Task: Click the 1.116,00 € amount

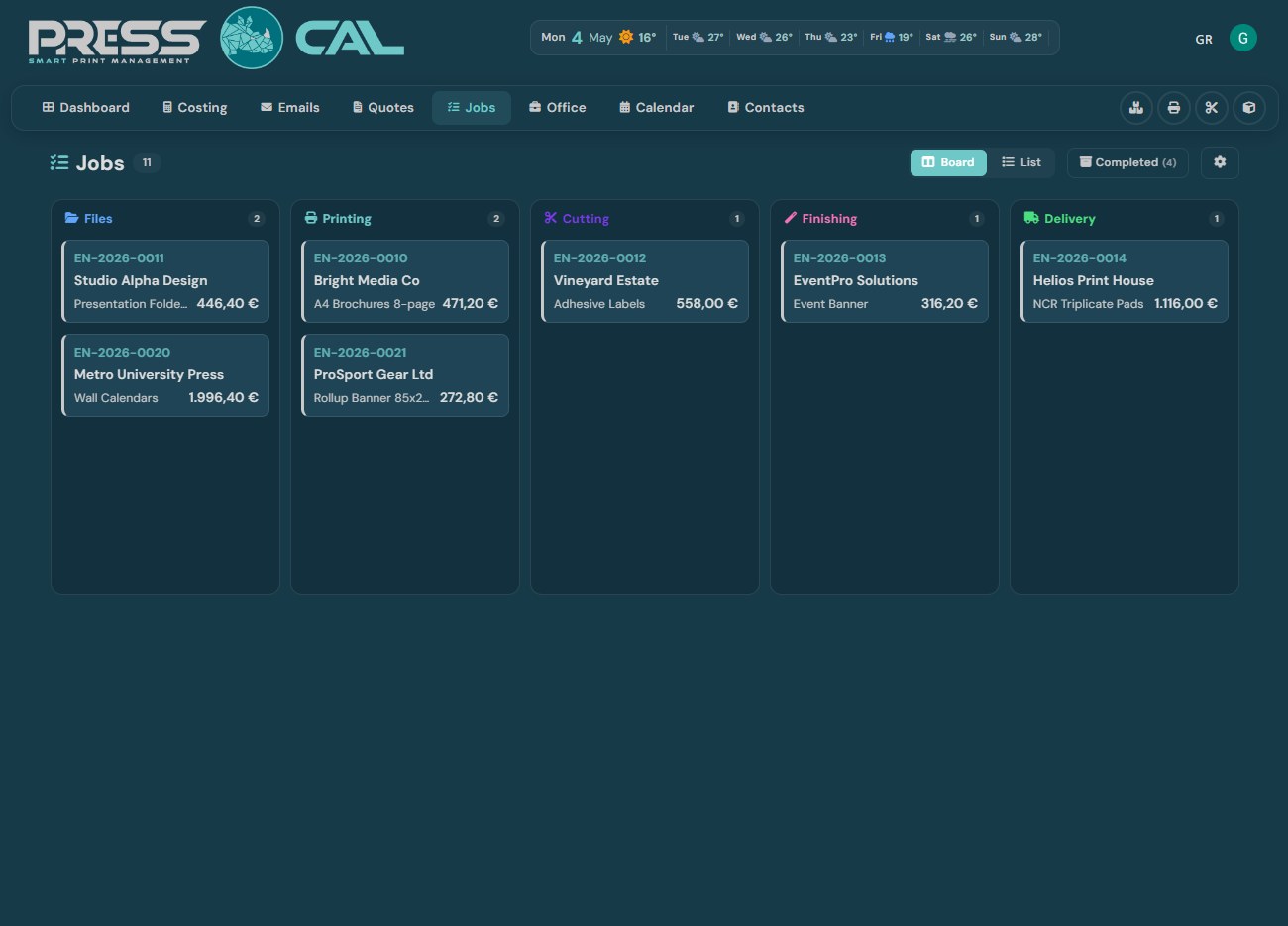Action: [x=1186, y=303]
